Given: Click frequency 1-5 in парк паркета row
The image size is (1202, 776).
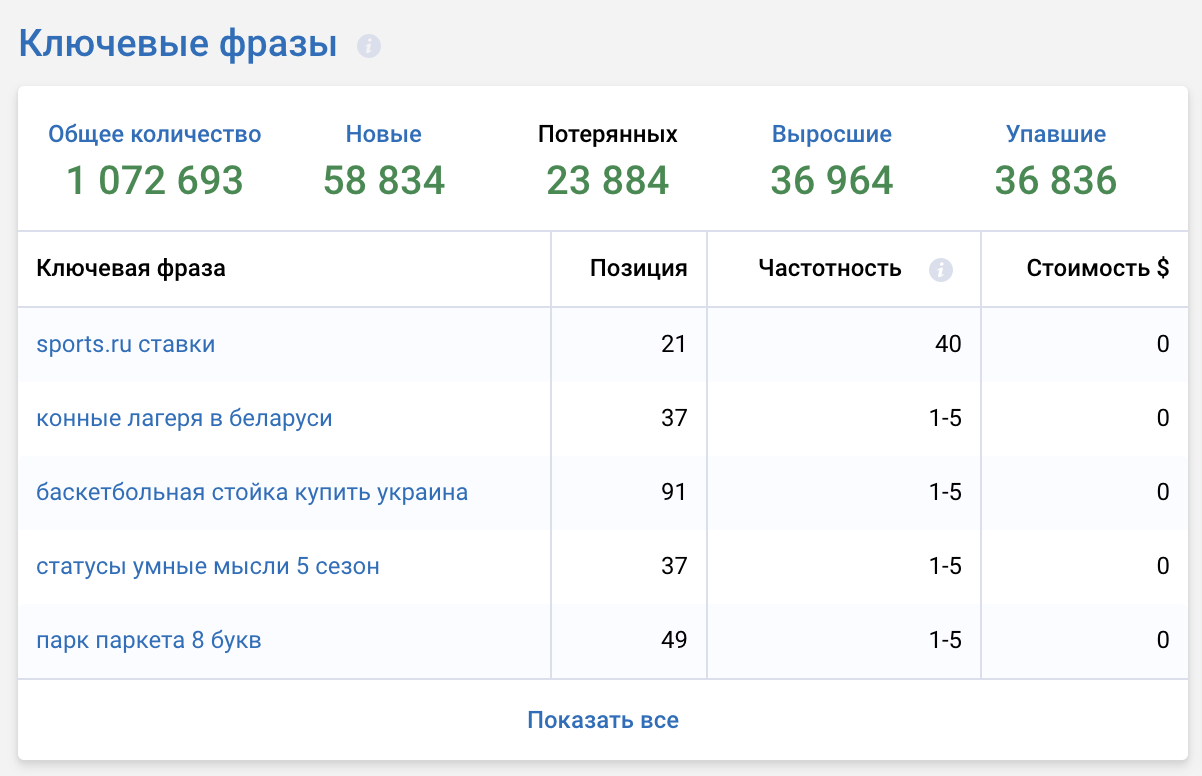Looking at the screenshot, I should (x=945, y=640).
